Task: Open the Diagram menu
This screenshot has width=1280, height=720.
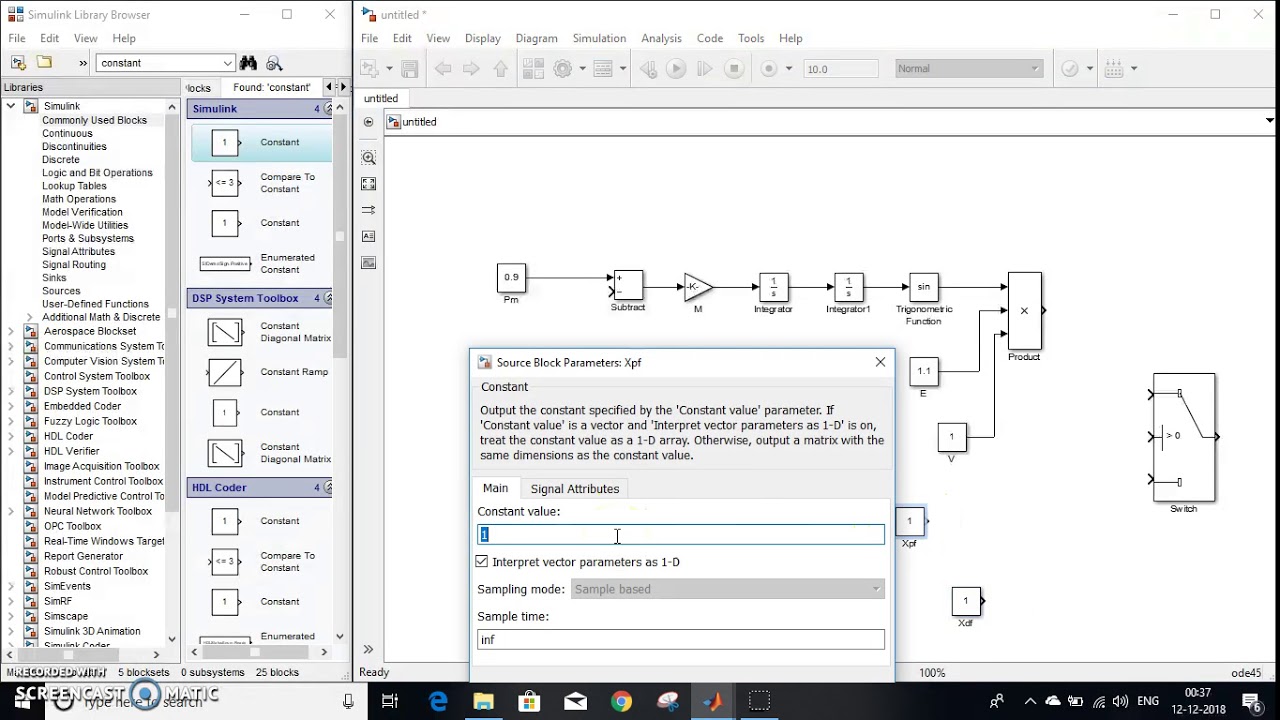Action: 536,38
